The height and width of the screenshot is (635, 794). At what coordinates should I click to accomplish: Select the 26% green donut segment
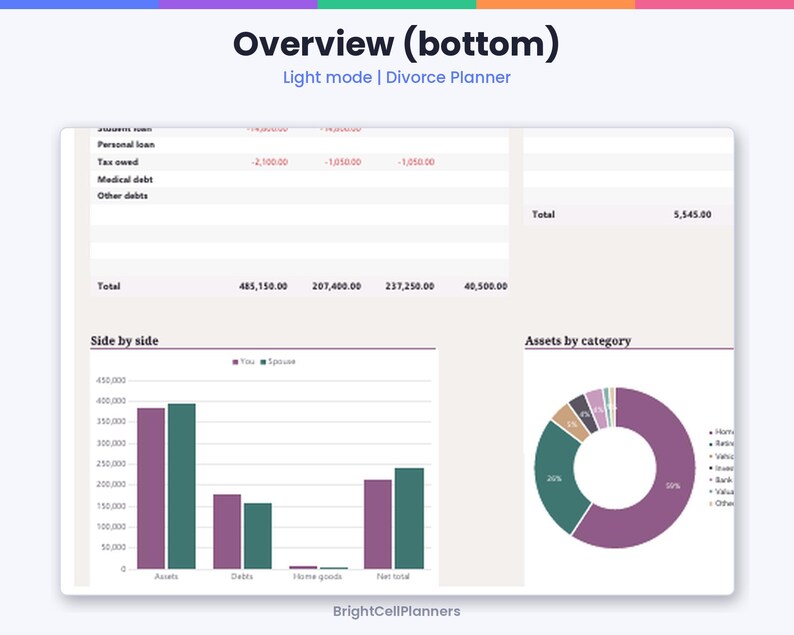tap(554, 478)
